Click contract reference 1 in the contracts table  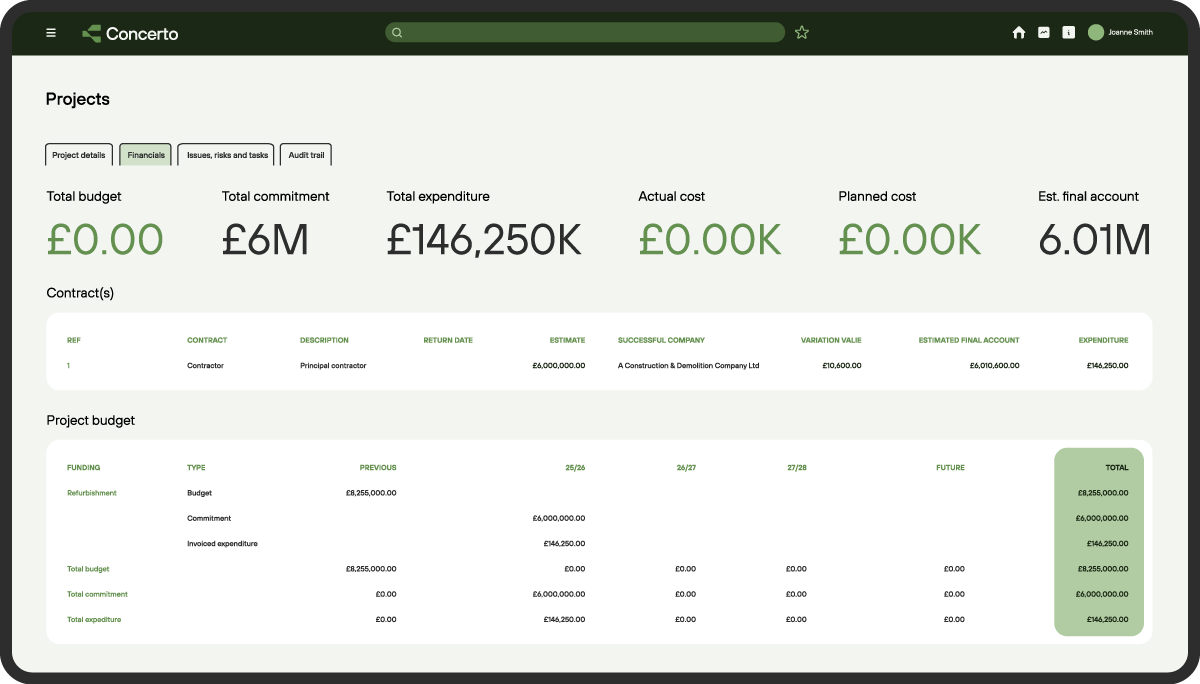pyautogui.click(x=68, y=365)
